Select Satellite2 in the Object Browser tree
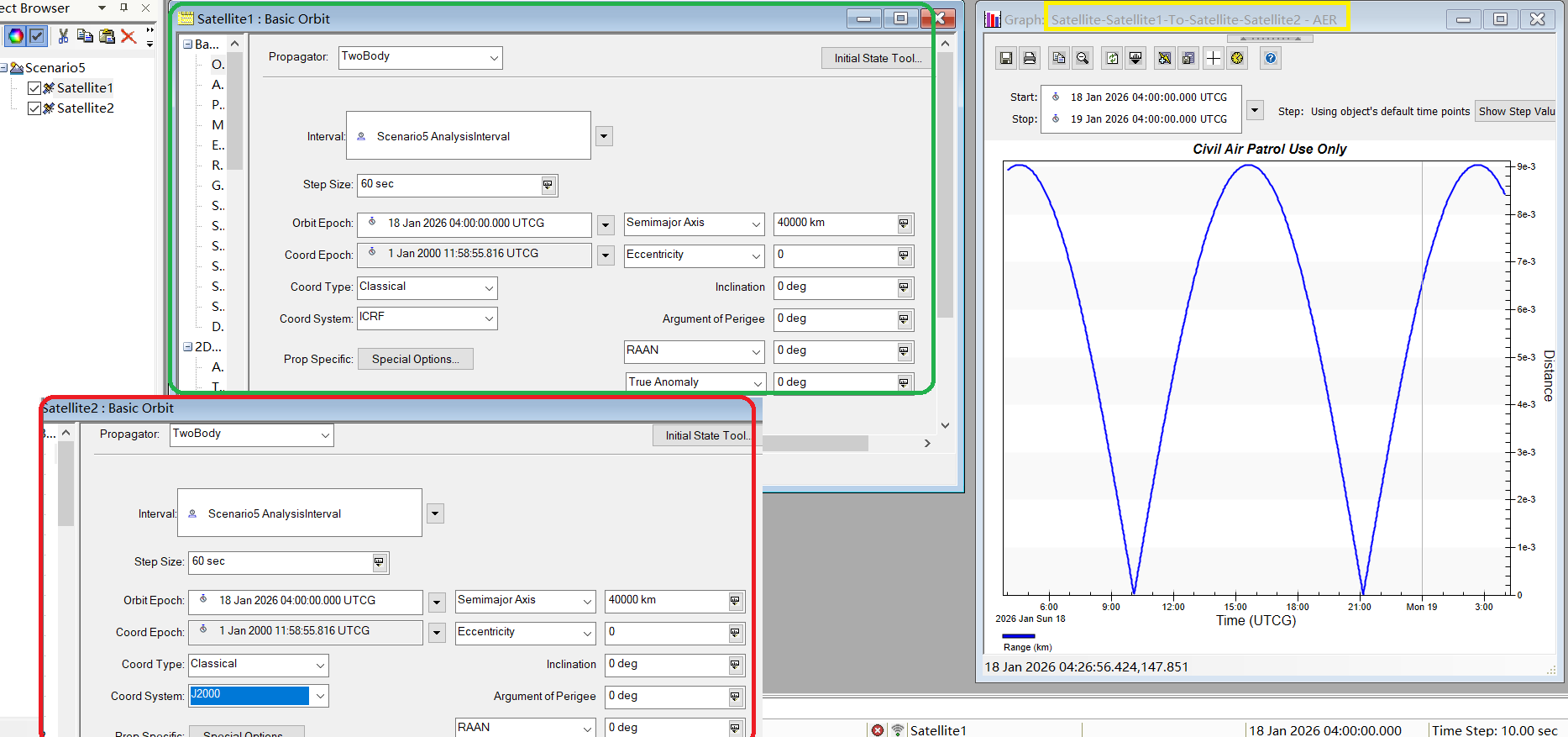1568x737 pixels. [x=85, y=108]
